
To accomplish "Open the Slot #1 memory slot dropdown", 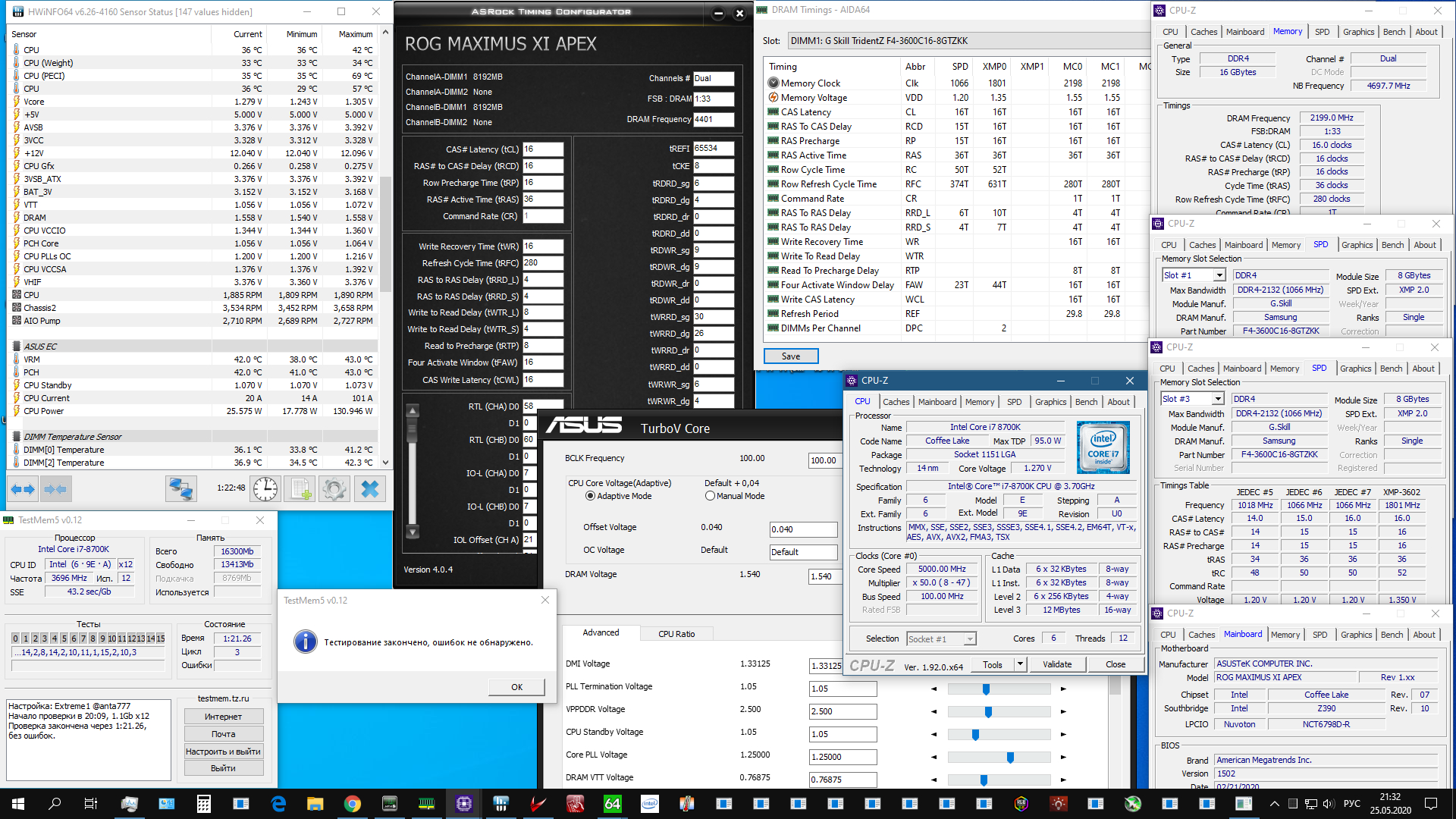I will [1219, 275].
